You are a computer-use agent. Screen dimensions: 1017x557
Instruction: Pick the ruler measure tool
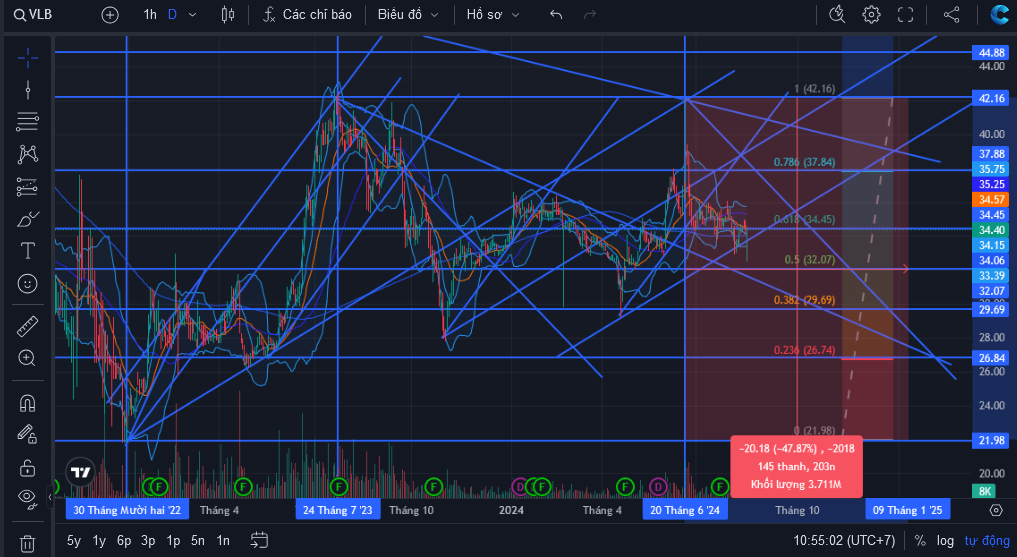27,326
